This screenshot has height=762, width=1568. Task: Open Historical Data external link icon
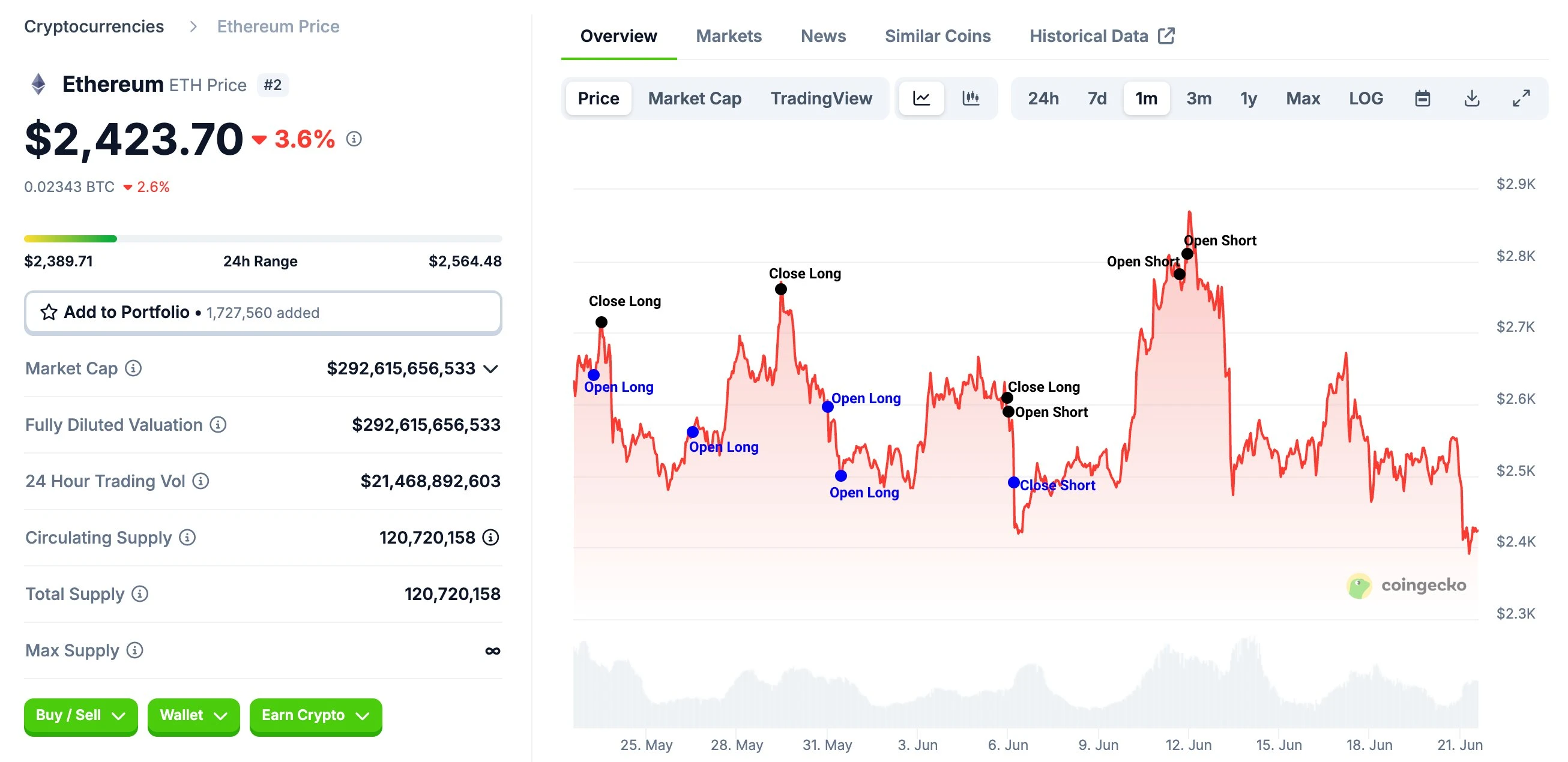pos(1166,35)
